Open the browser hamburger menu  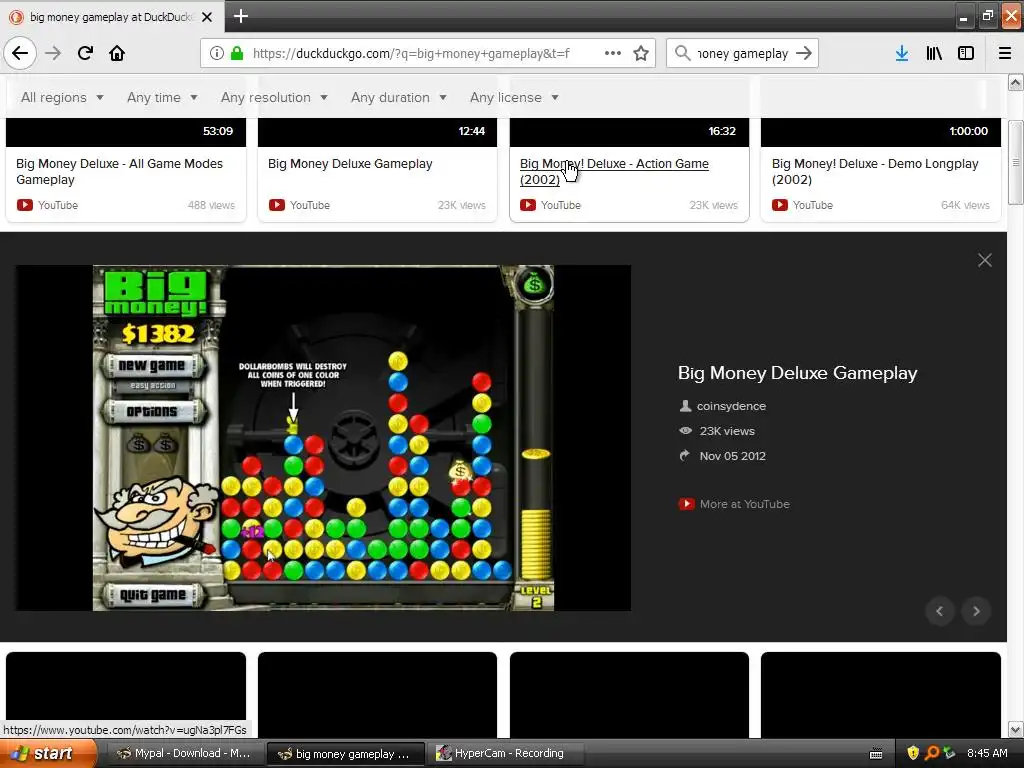[1005, 53]
